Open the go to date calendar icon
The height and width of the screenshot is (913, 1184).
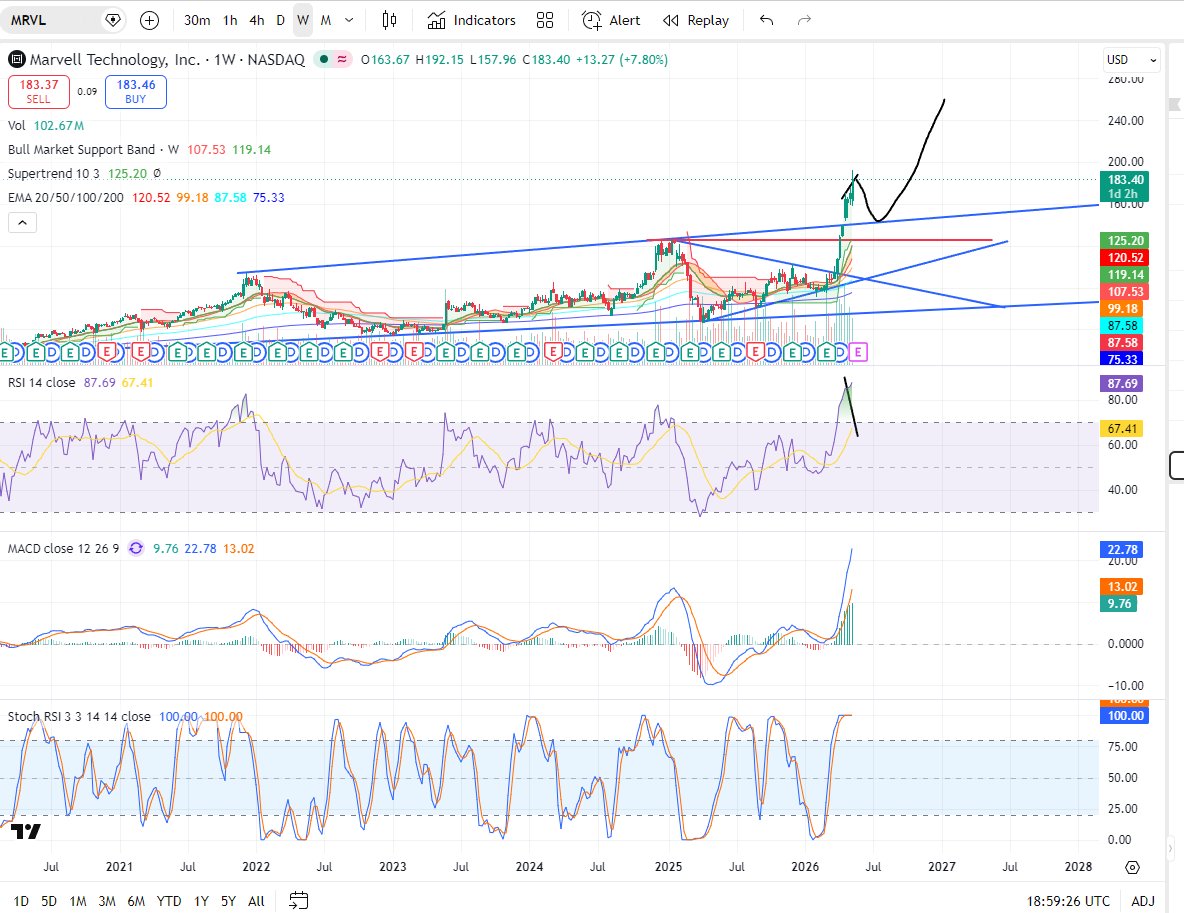coord(299,900)
